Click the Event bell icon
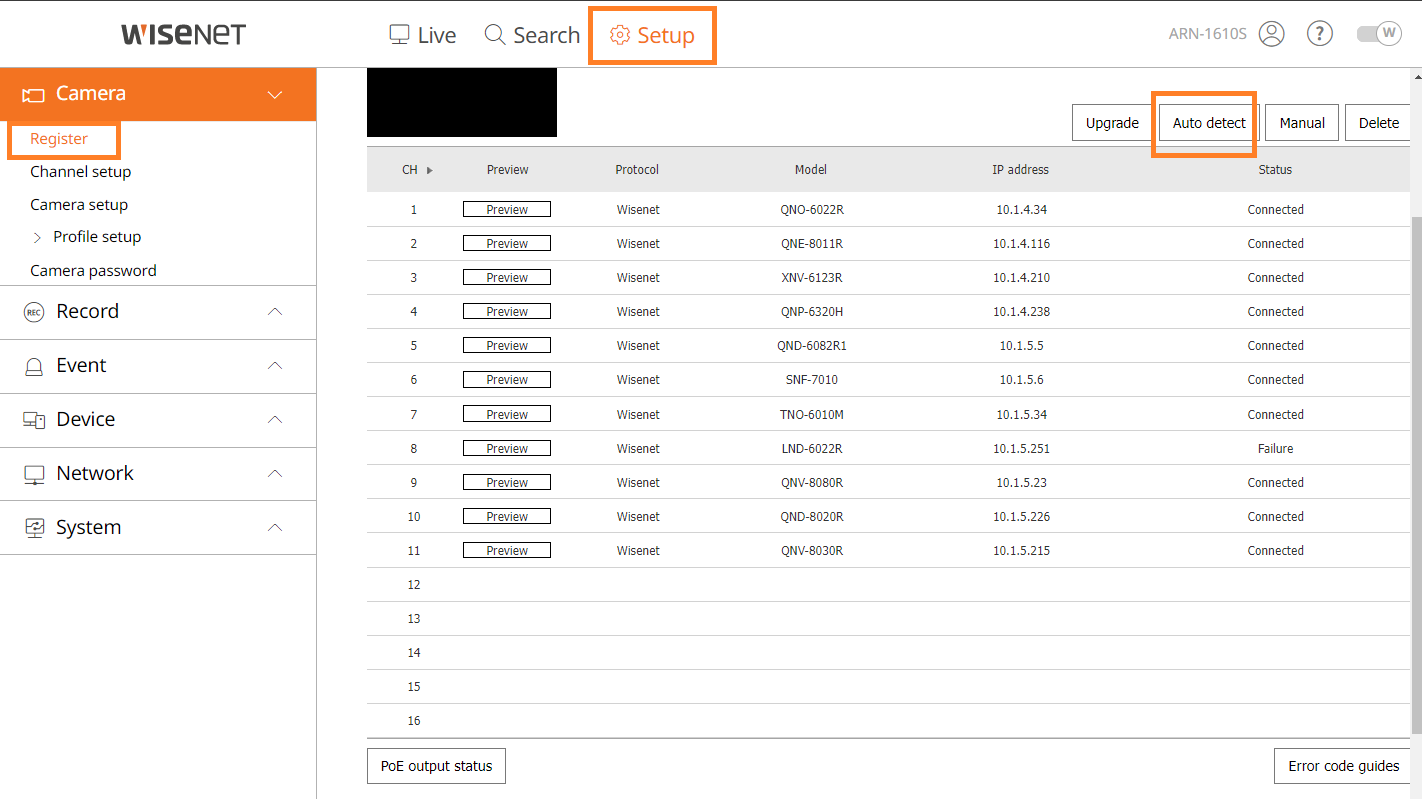This screenshot has width=1422, height=799. 34,366
